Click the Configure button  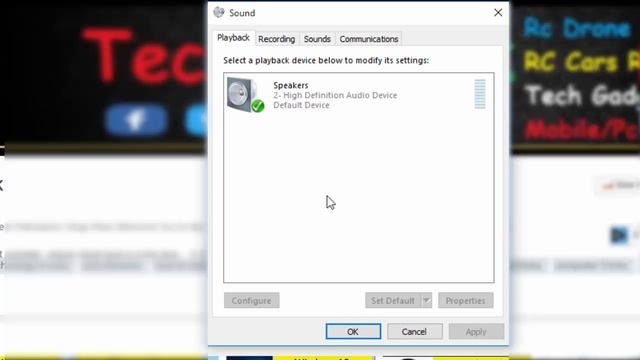(x=251, y=300)
